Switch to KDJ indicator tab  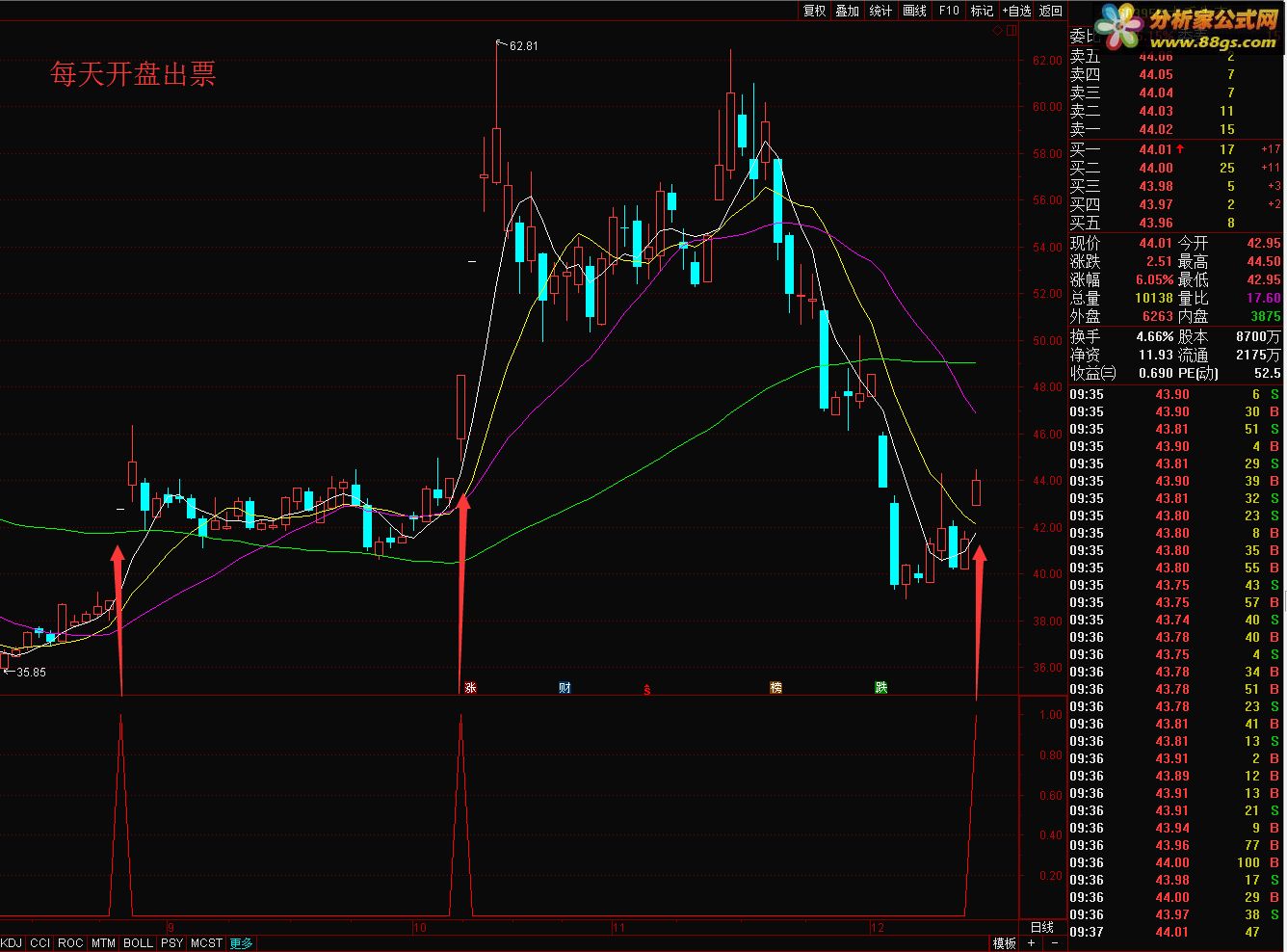click(12, 943)
